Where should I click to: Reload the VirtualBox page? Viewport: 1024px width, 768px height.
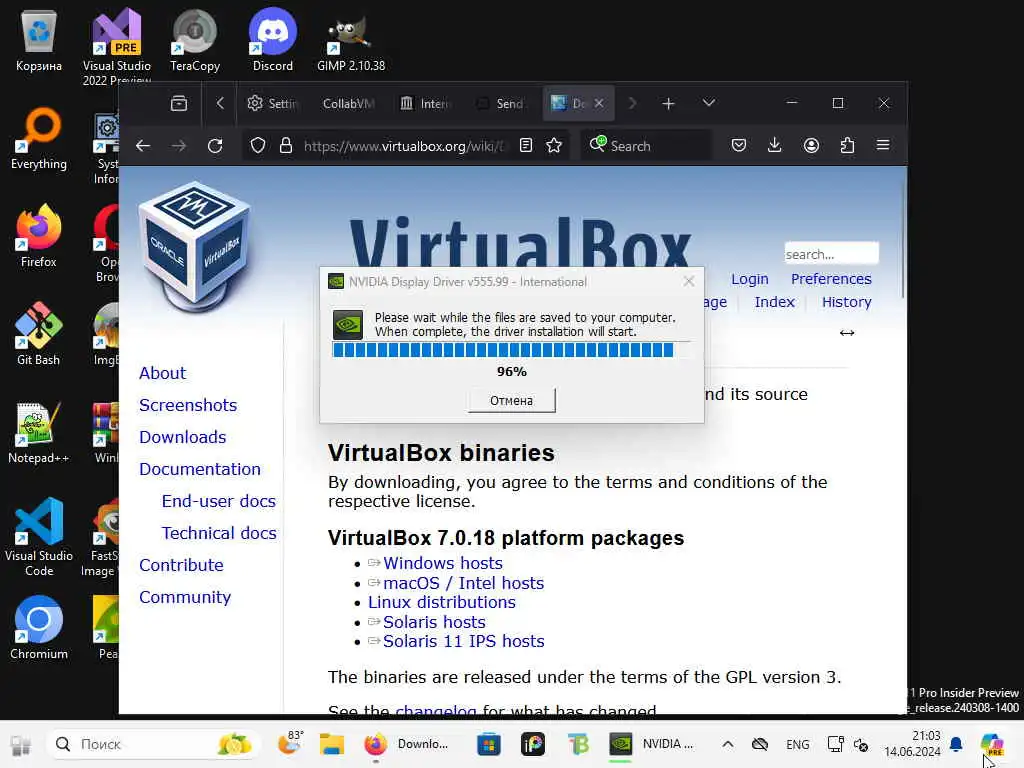coord(215,146)
